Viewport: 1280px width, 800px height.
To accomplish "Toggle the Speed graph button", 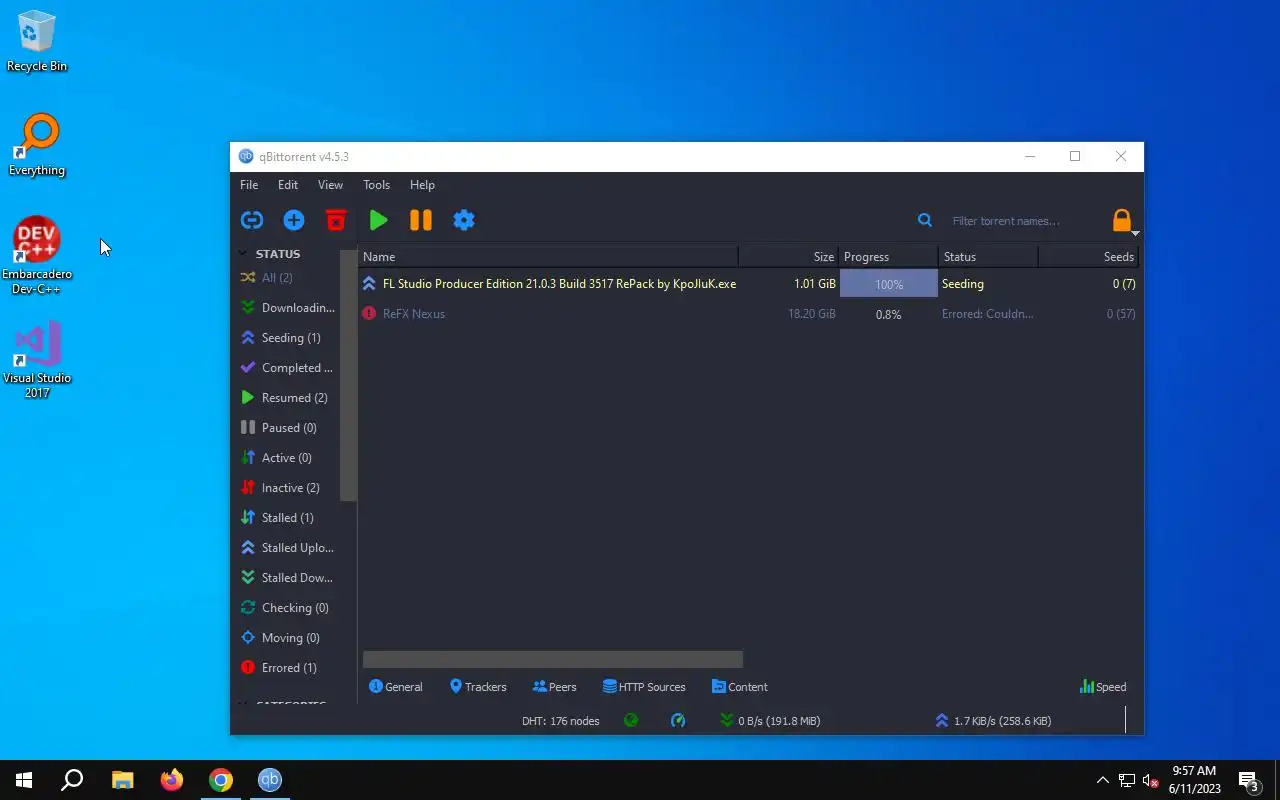I will click(x=1103, y=687).
